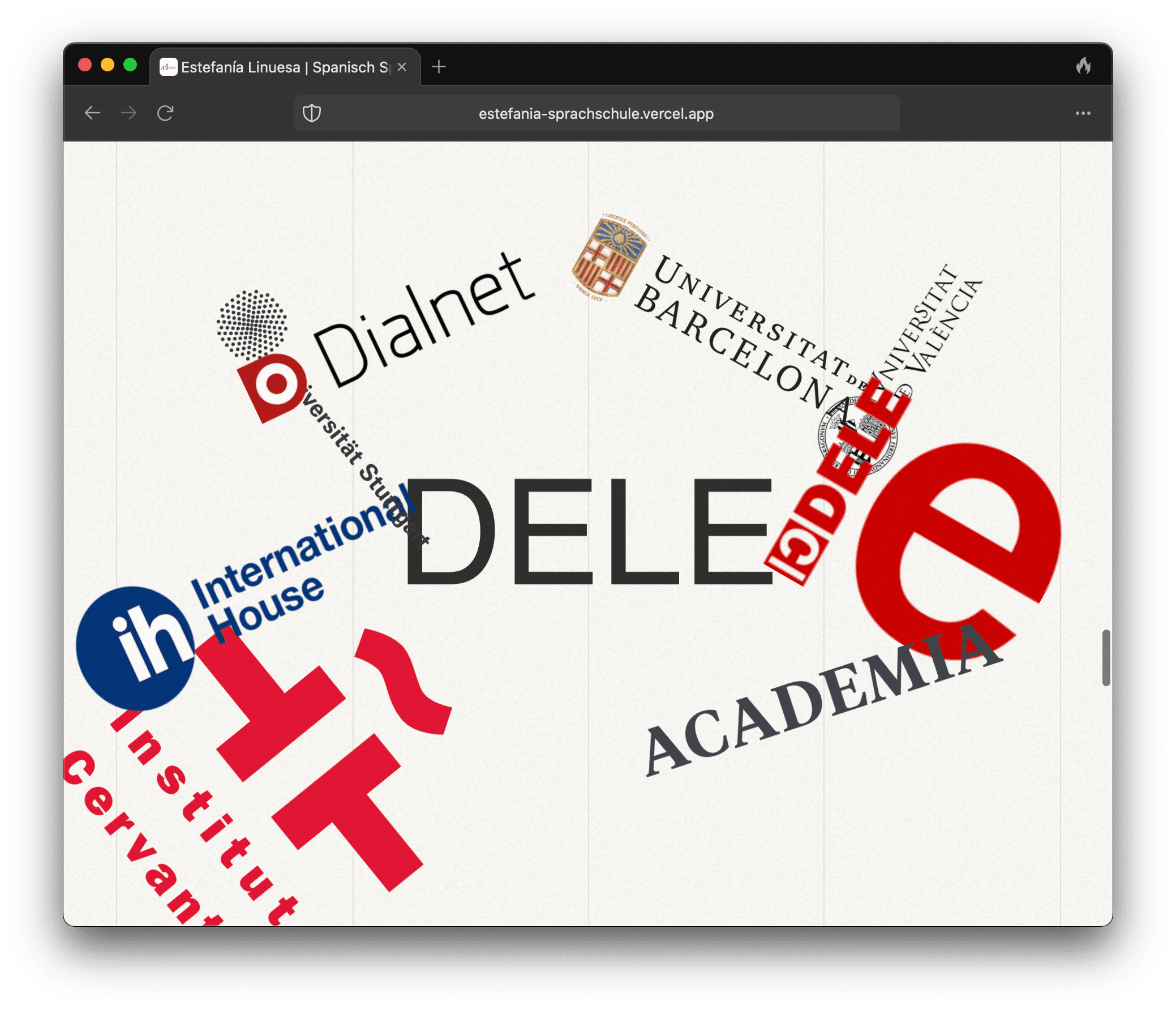Click the yellow minimize window button

[x=108, y=65]
